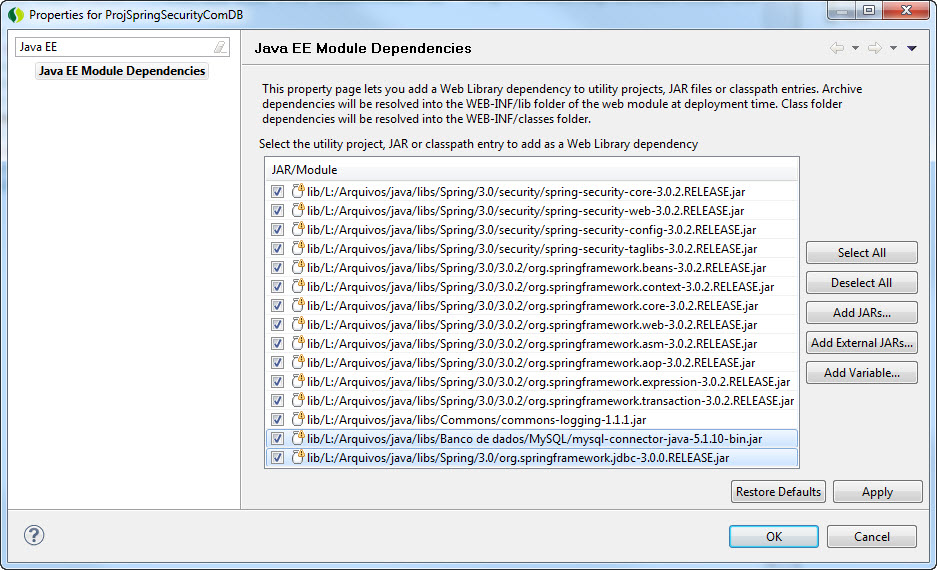Click the jar icon for spring-security-config-3.0.2.RELEASE.jar

298,229
